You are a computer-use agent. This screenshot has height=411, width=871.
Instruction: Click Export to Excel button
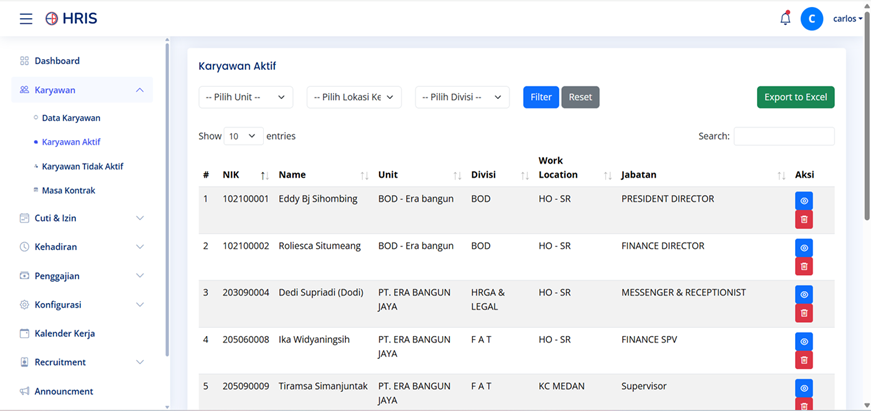(795, 97)
